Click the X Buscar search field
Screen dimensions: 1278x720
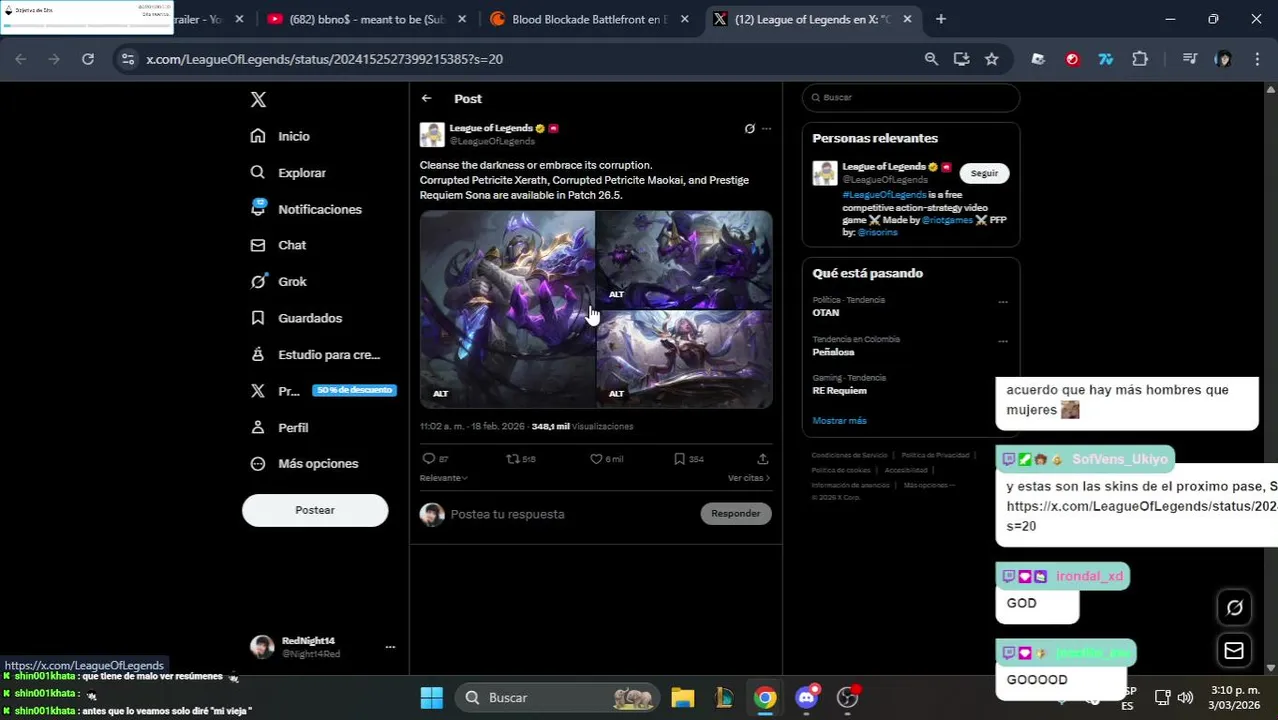911,97
